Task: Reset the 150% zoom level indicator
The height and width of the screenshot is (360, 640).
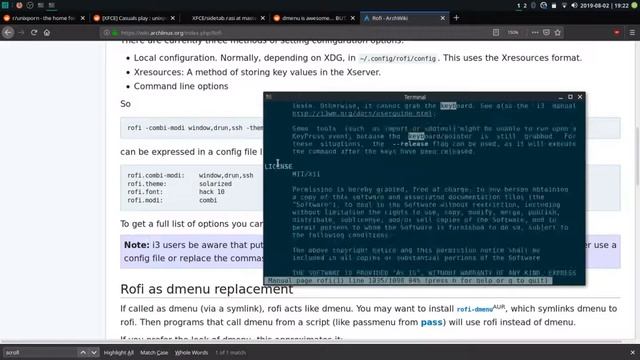Action: 513,32
